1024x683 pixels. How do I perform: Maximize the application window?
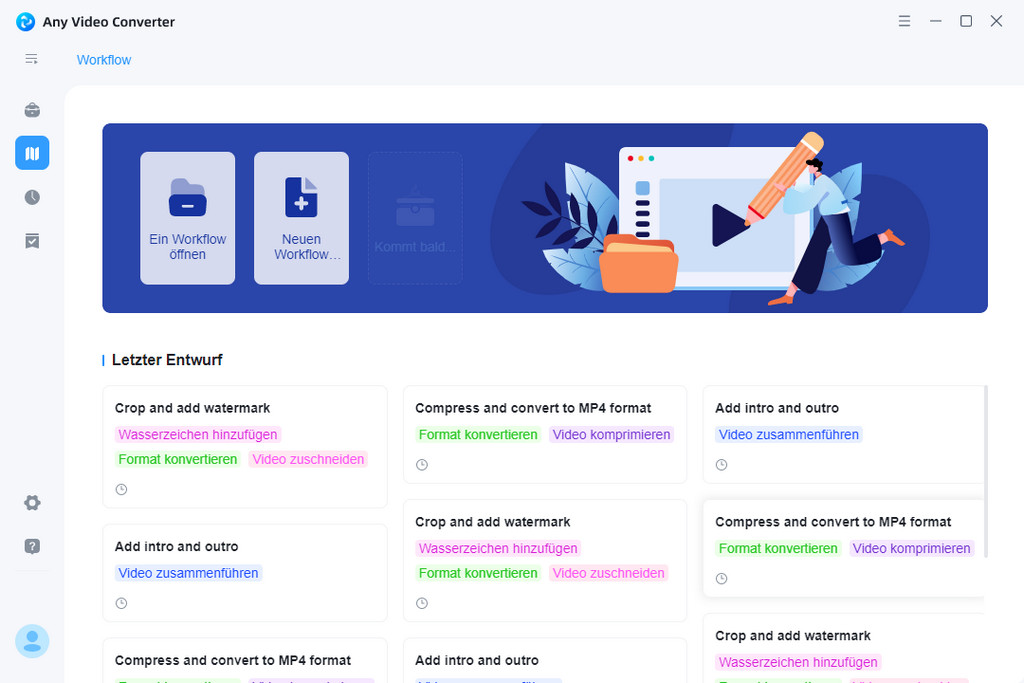[966, 21]
